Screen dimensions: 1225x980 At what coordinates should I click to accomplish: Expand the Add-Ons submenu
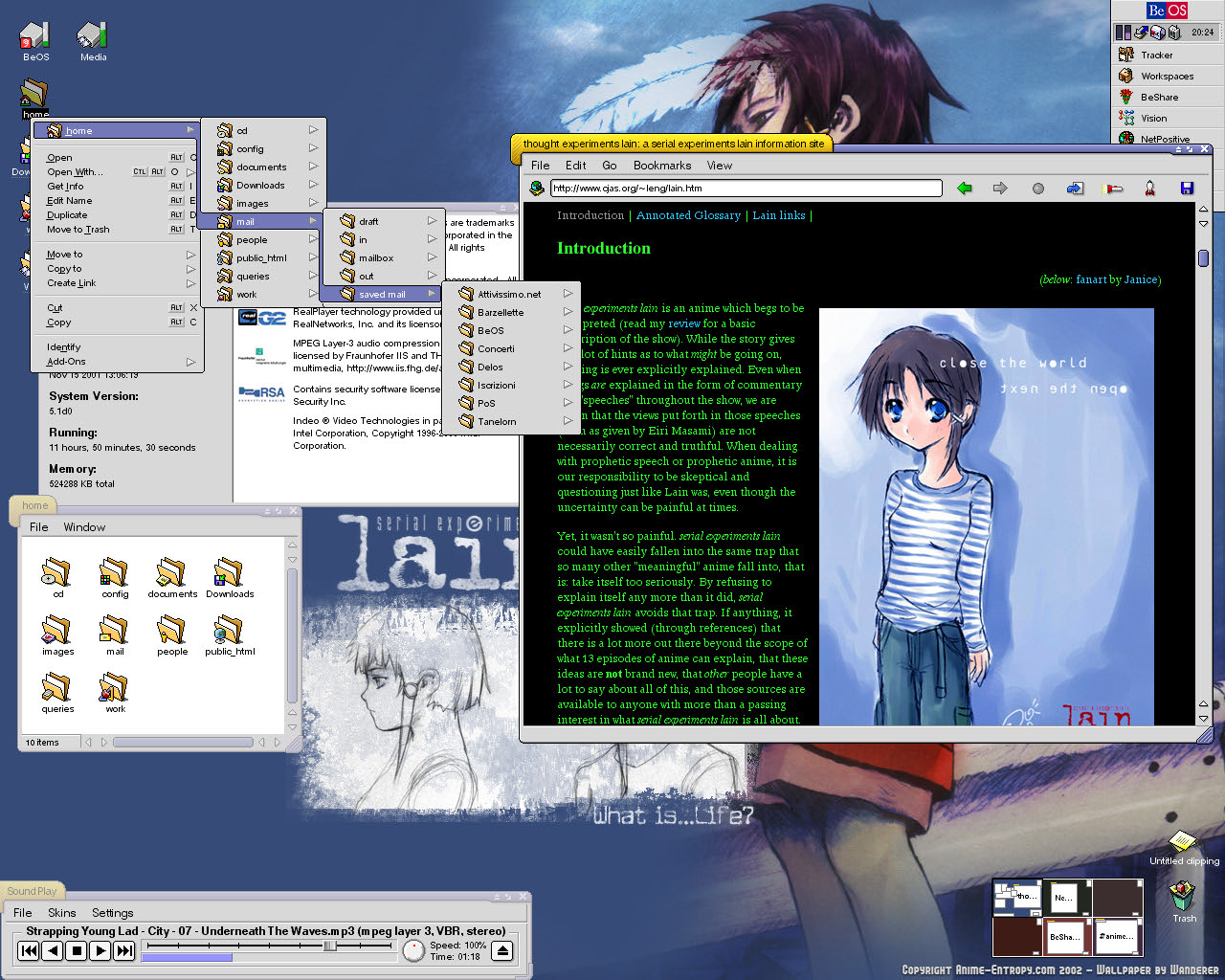(118, 362)
